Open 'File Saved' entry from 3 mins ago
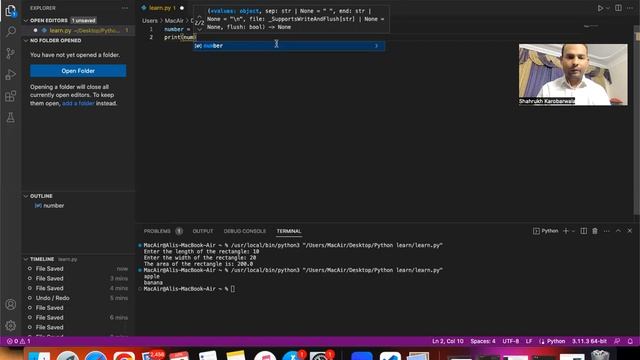 (x=78, y=278)
